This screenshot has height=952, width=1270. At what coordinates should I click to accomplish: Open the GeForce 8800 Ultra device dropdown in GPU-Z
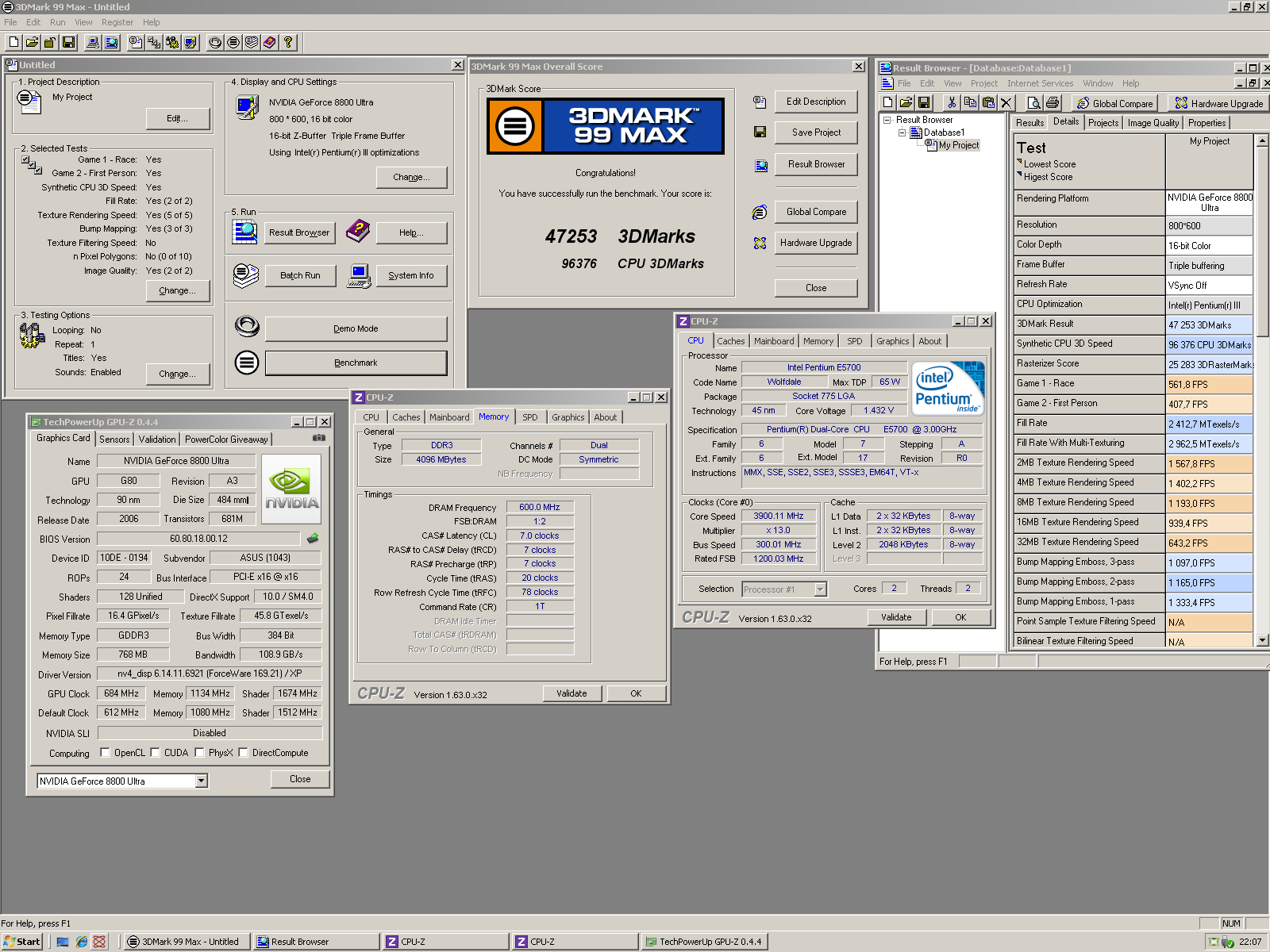pos(202,781)
